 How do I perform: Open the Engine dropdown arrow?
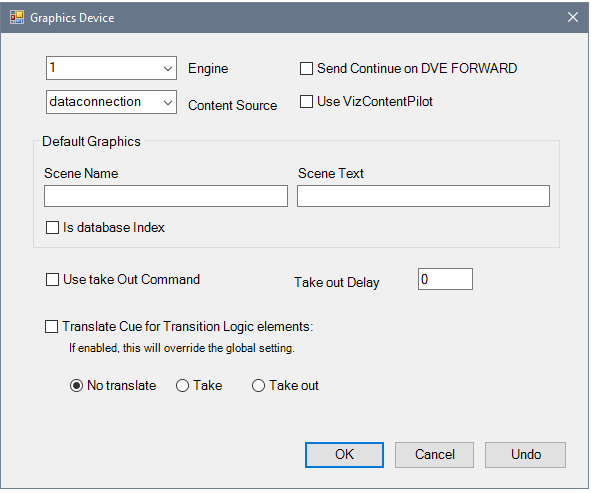tap(168, 69)
